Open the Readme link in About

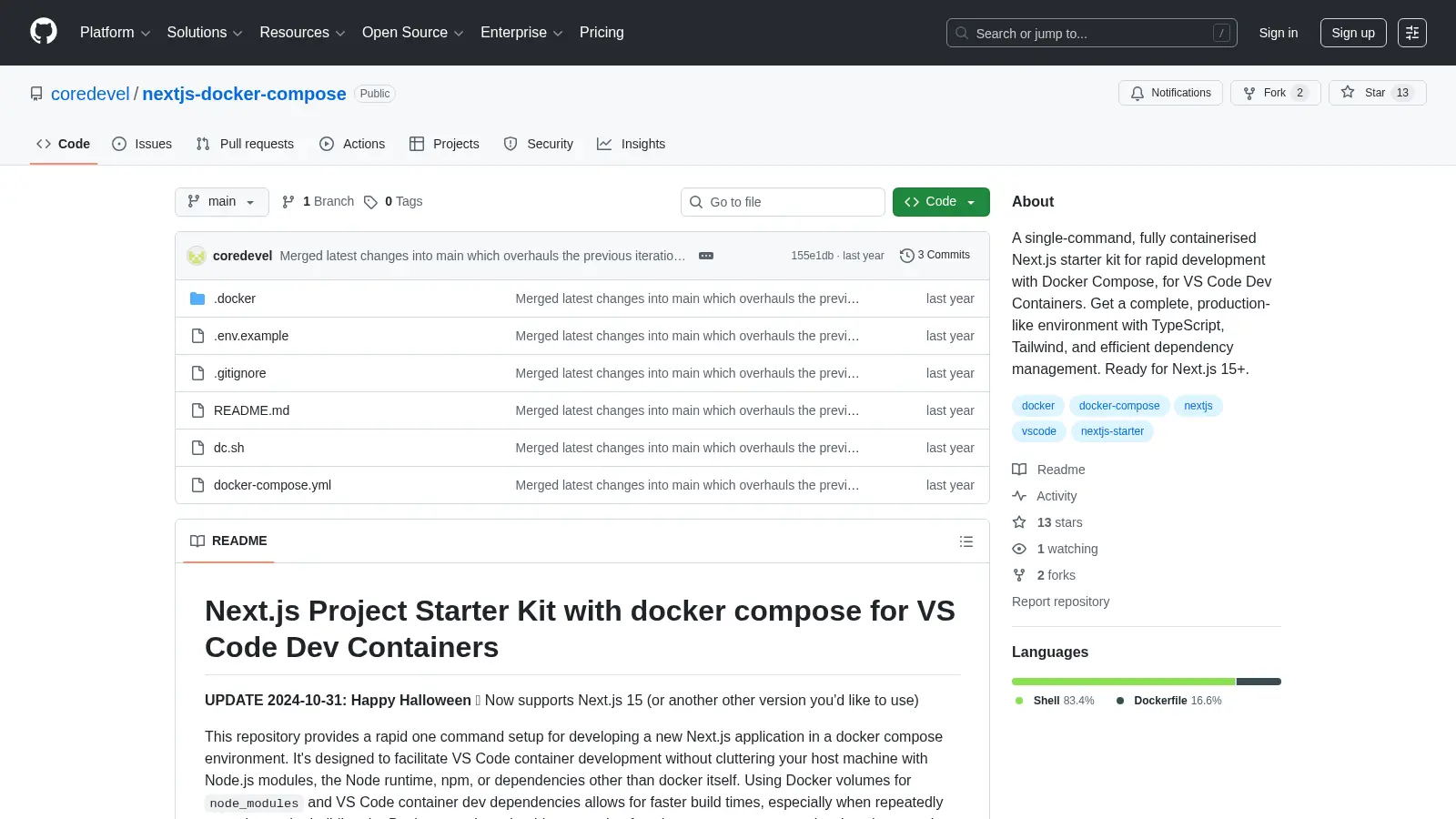[x=1048, y=470]
